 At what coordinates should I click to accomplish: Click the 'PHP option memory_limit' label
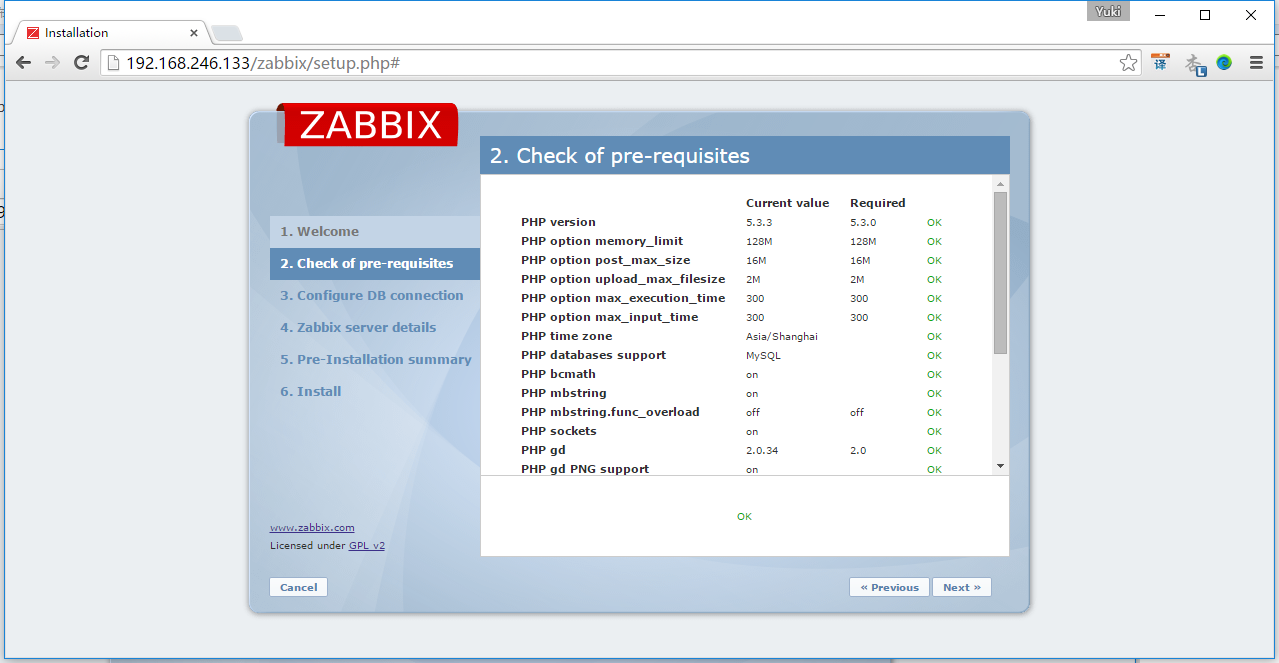pos(602,241)
